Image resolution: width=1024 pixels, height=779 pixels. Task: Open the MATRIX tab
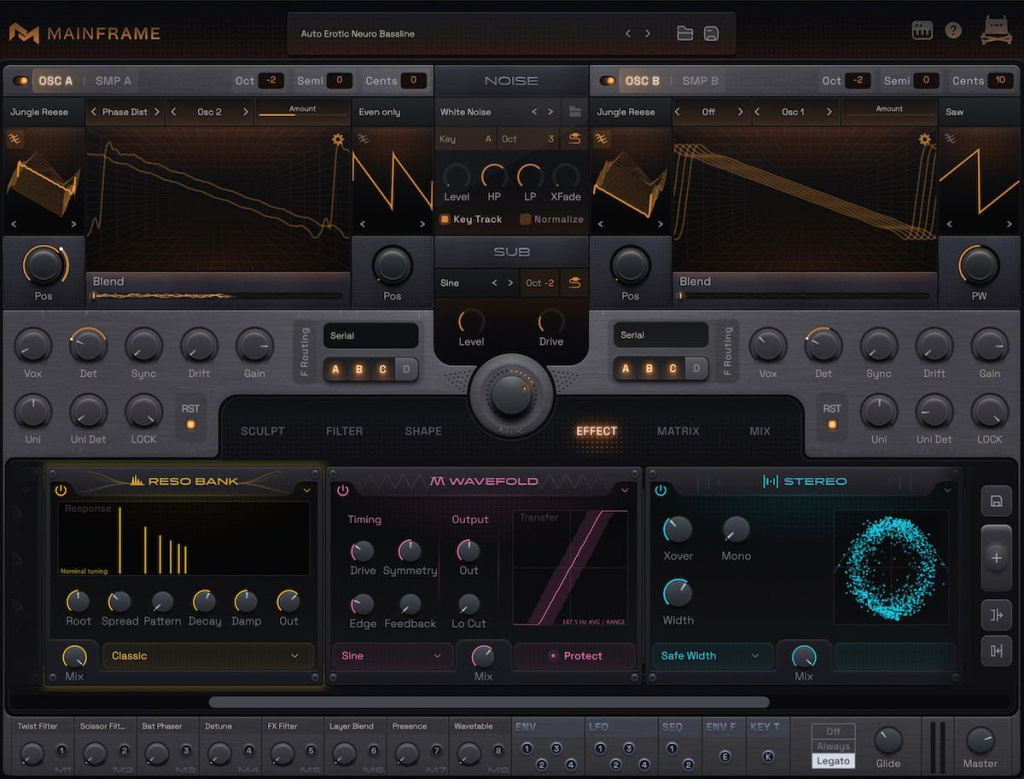point(678,431)
